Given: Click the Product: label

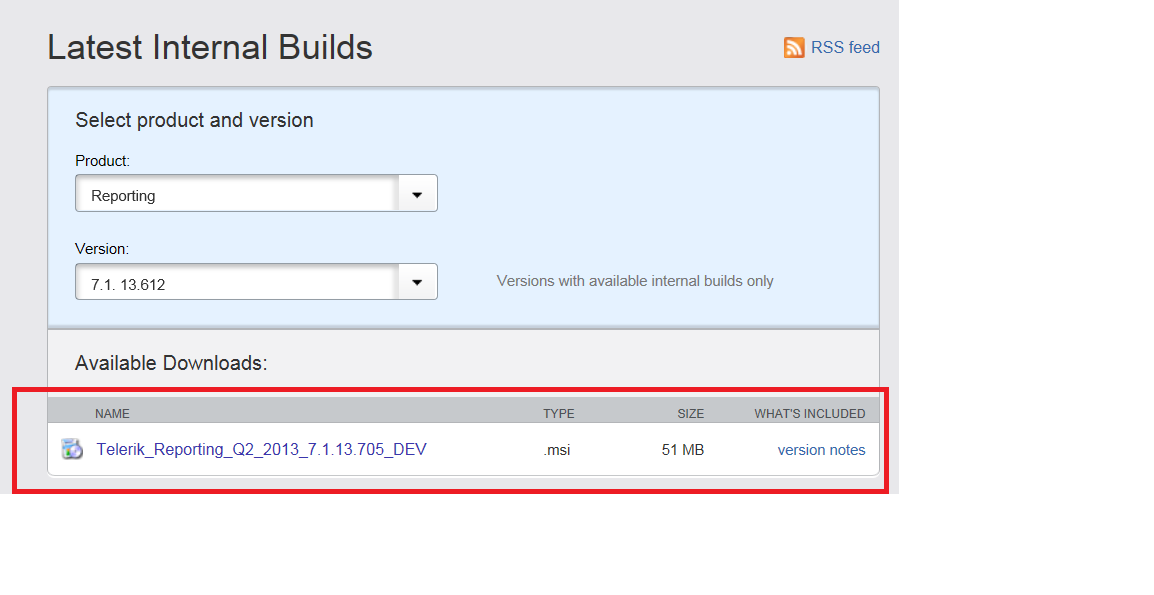Looking at the screenshot, I should 102,161.
